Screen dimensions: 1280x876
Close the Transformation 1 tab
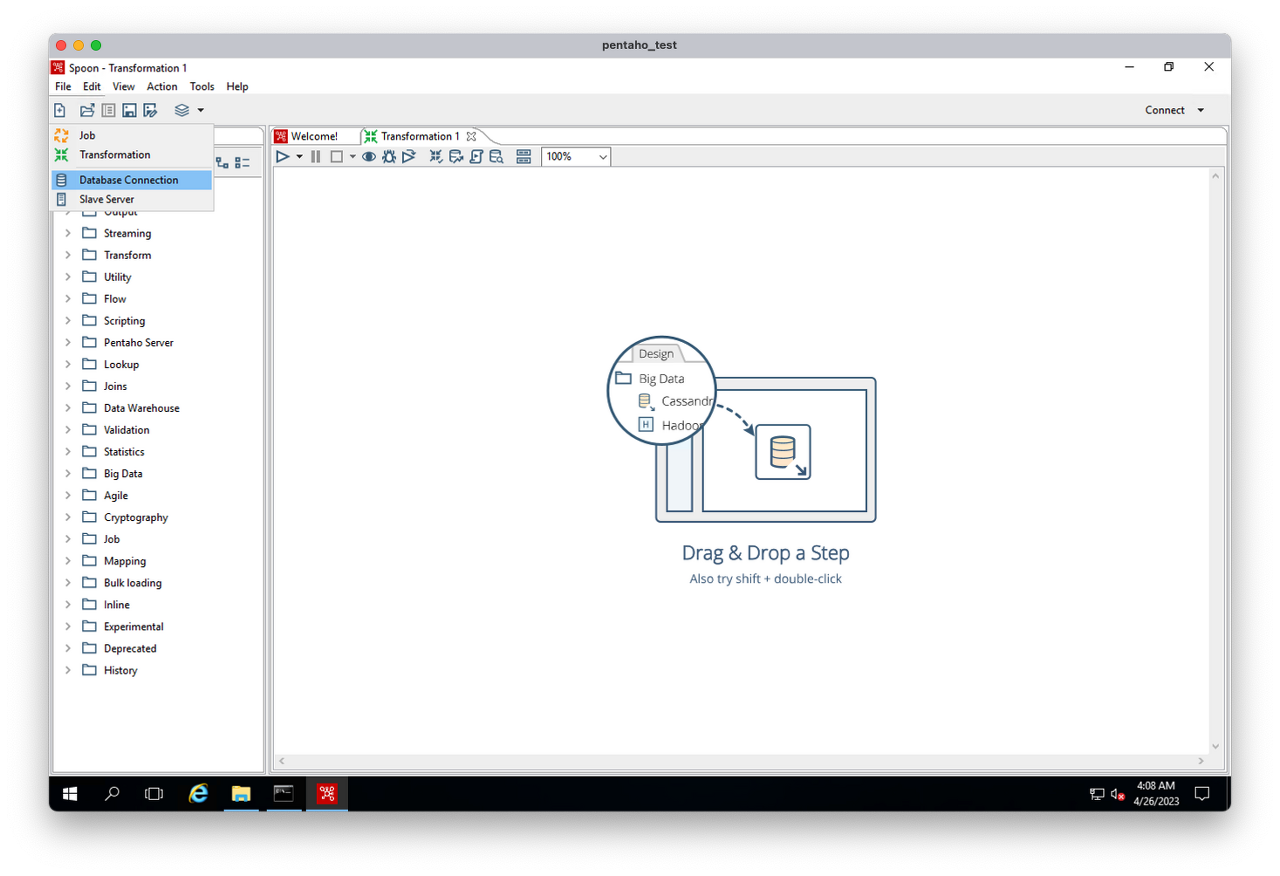tap(471, 136)
